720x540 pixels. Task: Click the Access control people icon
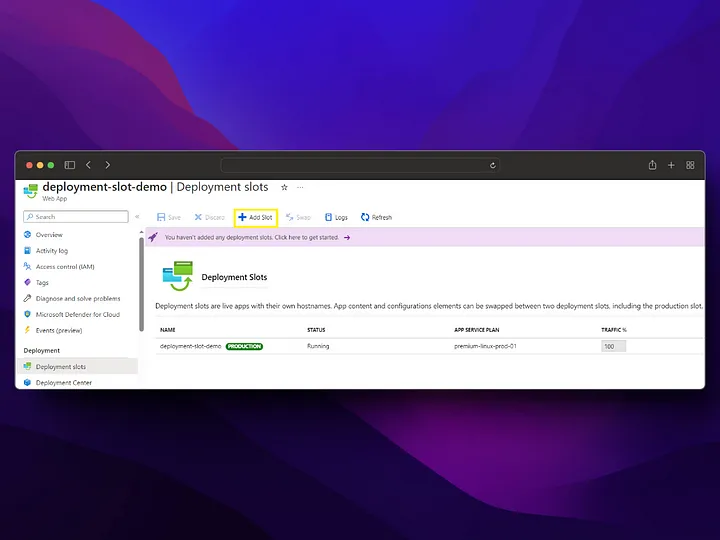28,266
